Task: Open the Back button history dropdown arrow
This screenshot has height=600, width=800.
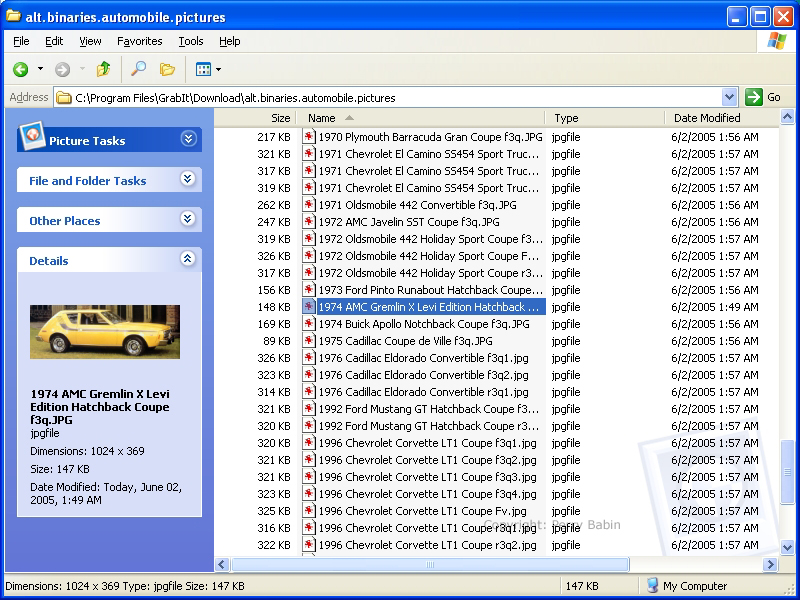Action: (40, 69)
